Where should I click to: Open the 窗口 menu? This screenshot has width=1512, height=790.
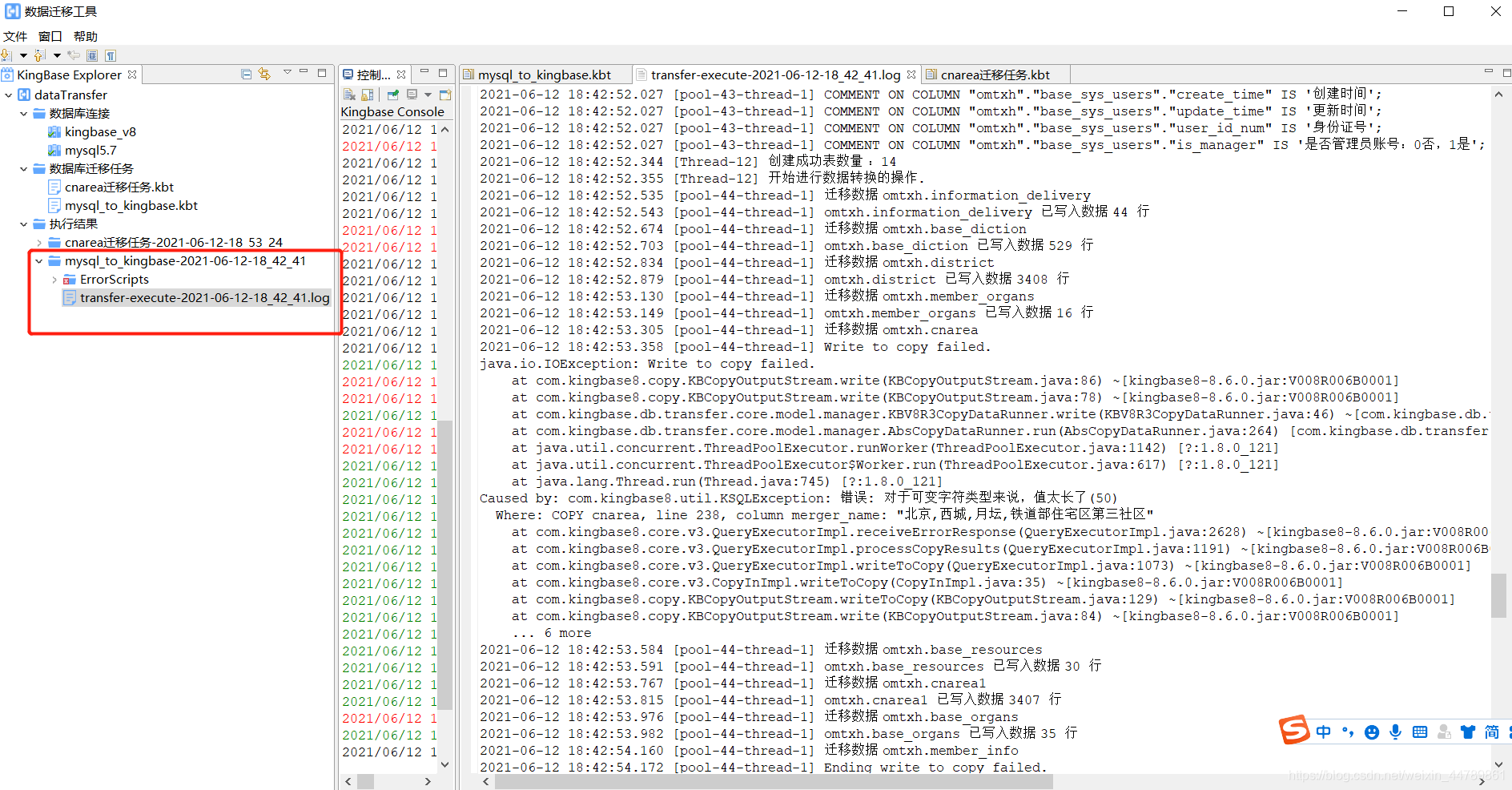pos(50,36)
